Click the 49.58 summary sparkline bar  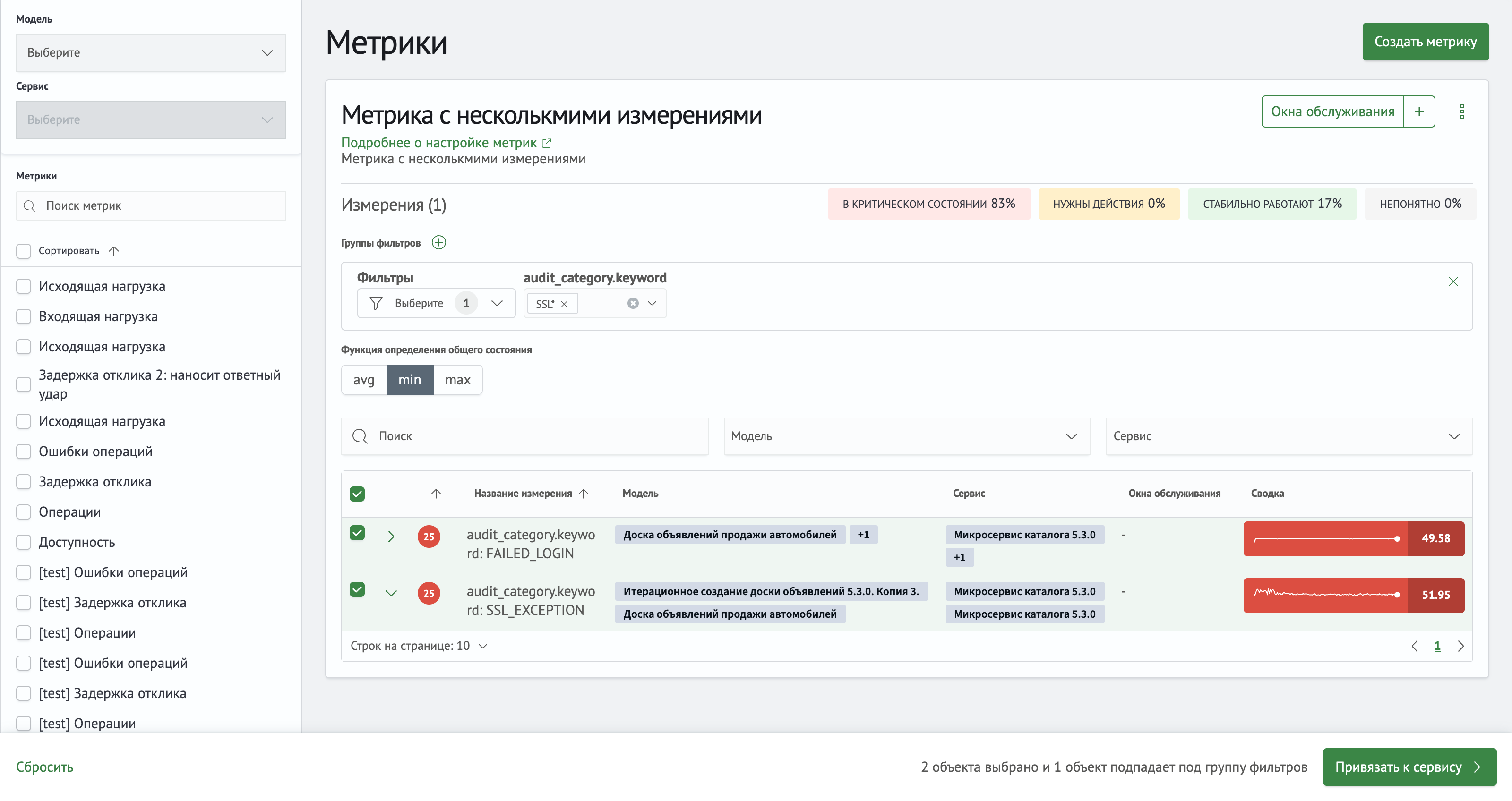[1354, 539]
